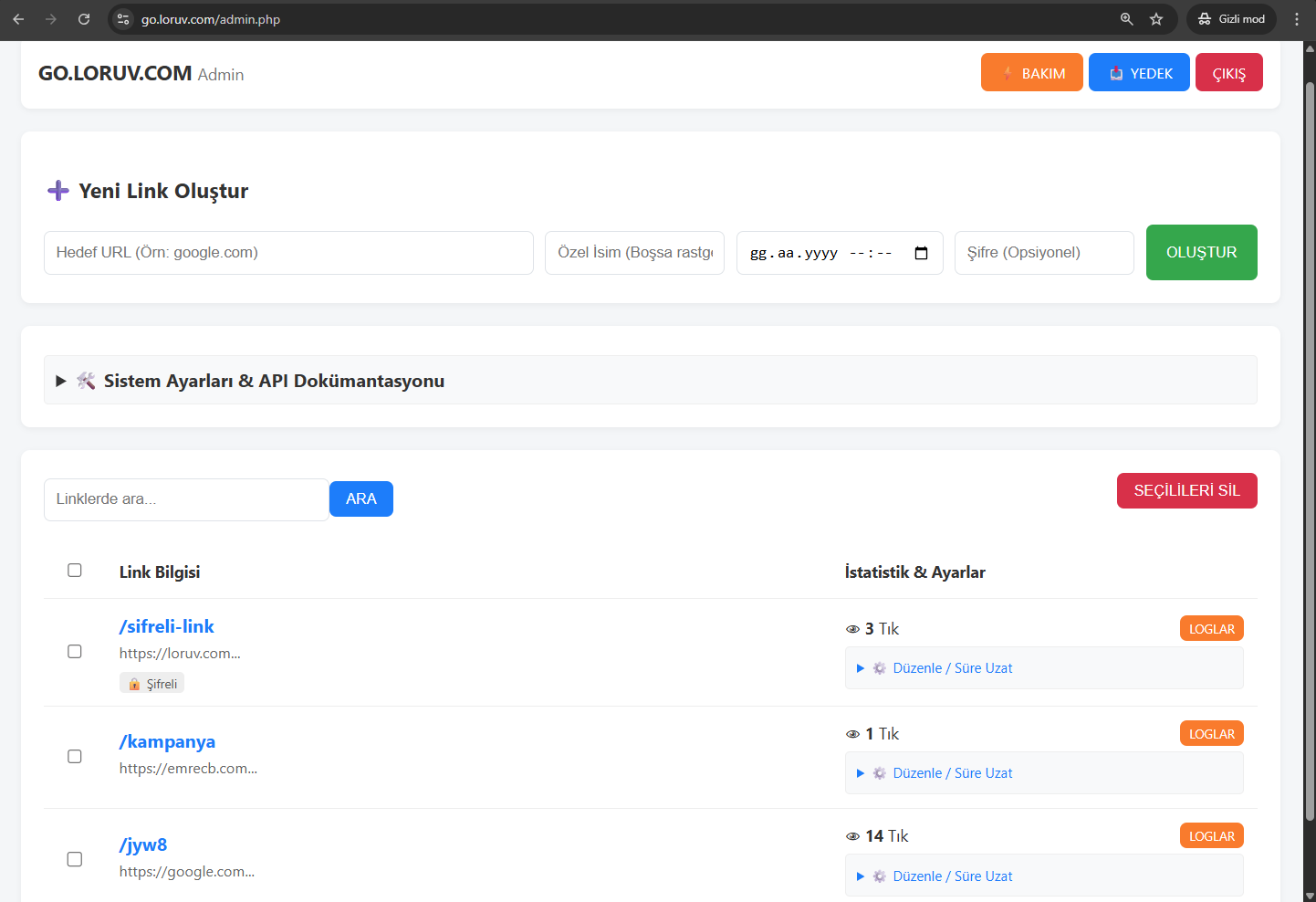This screenshot has height=902, width=1316.
Task: Click the blue YEDEK backup button
Action: click(x=1139, y=73)
